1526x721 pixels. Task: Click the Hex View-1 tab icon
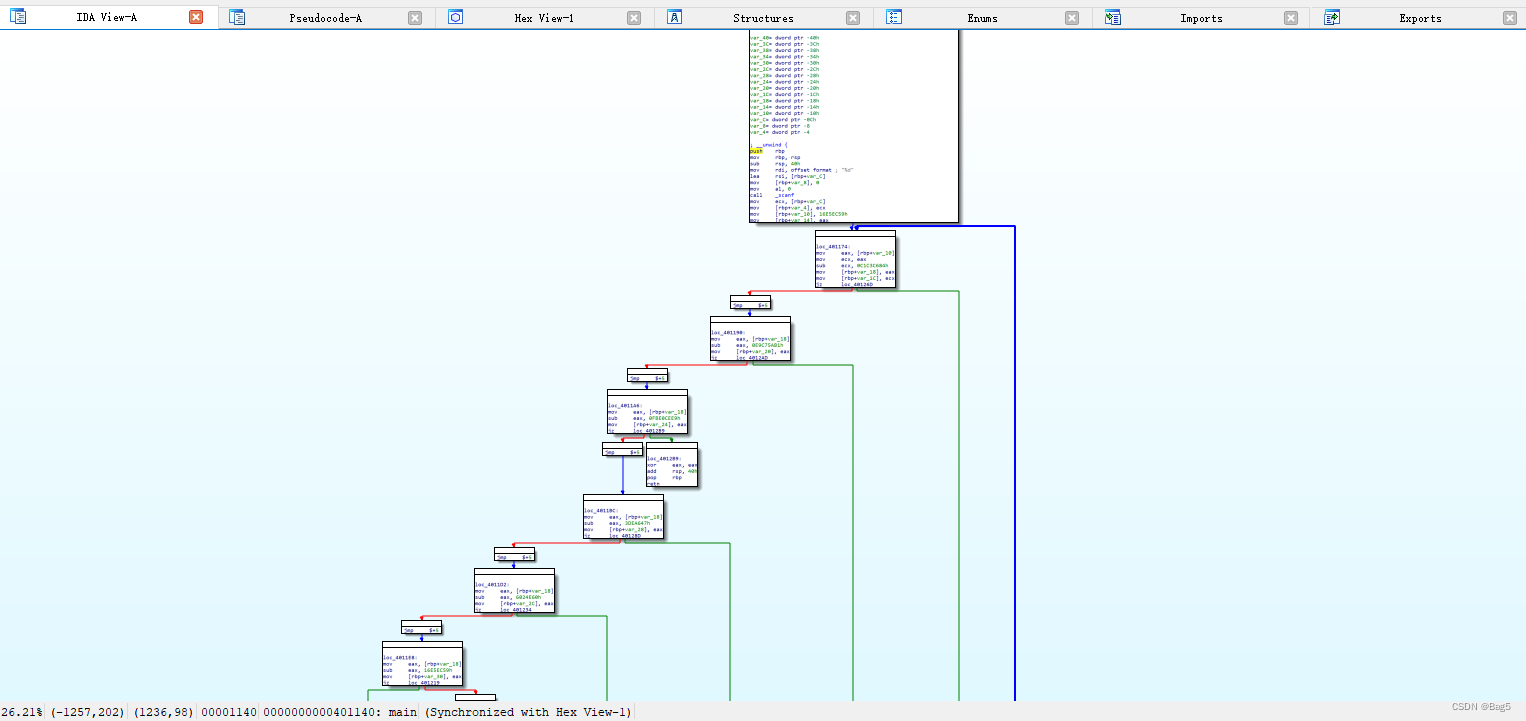click(x=455, y=17)
